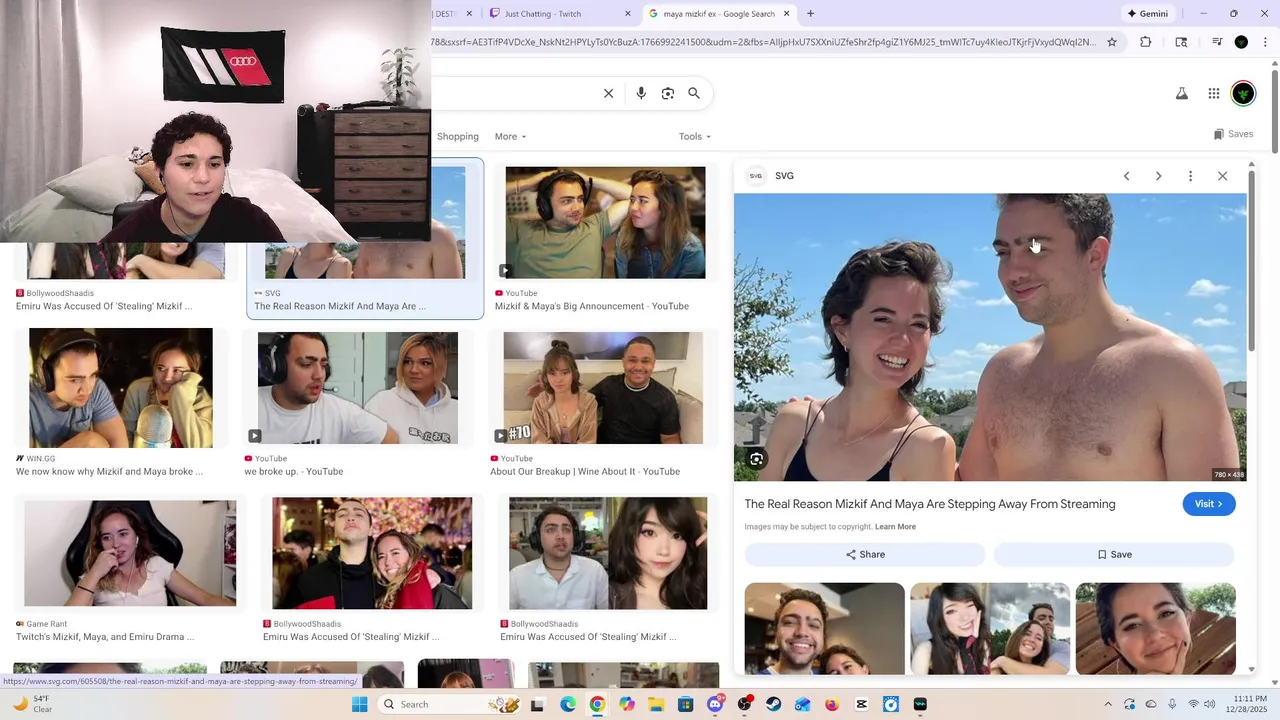Open Discord from taskbar
Viewport: 1280px width, 720px height.
715,704
